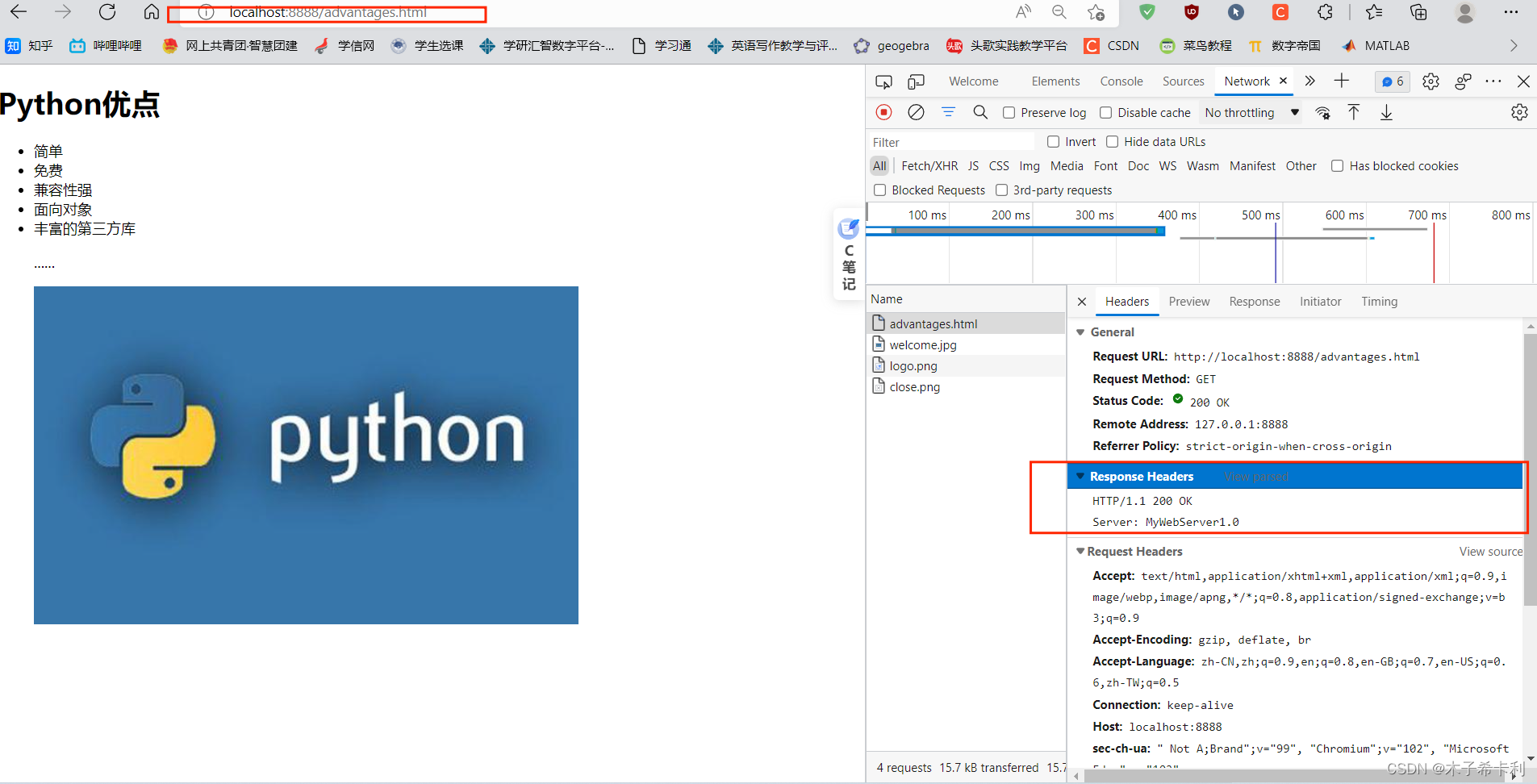Screen dimensions: 1537x784
Task: Open the browser three-dots settings menu
Action: click(x=1511, y=12)
